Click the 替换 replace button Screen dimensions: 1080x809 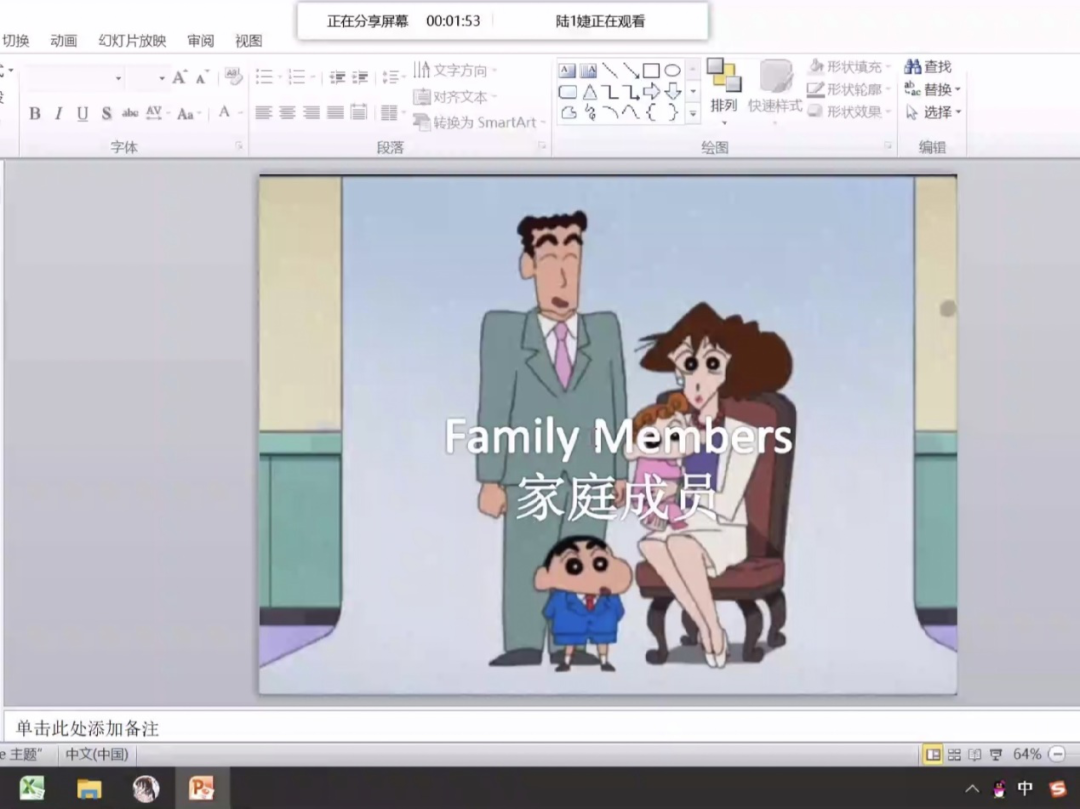tap(933, 89)
